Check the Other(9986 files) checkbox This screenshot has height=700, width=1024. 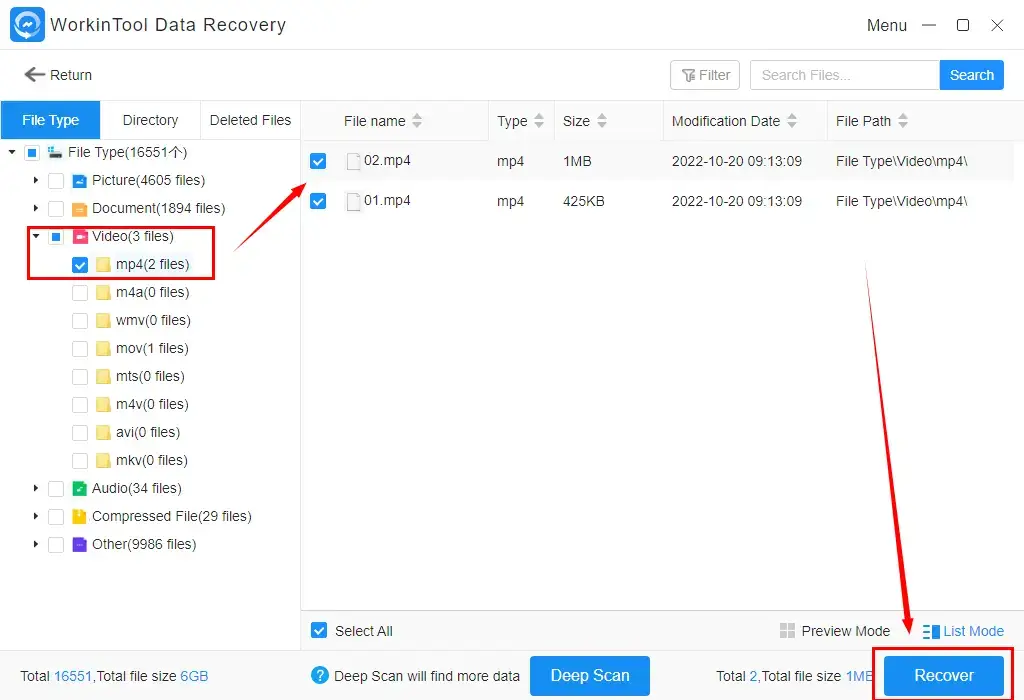[56, 545]
